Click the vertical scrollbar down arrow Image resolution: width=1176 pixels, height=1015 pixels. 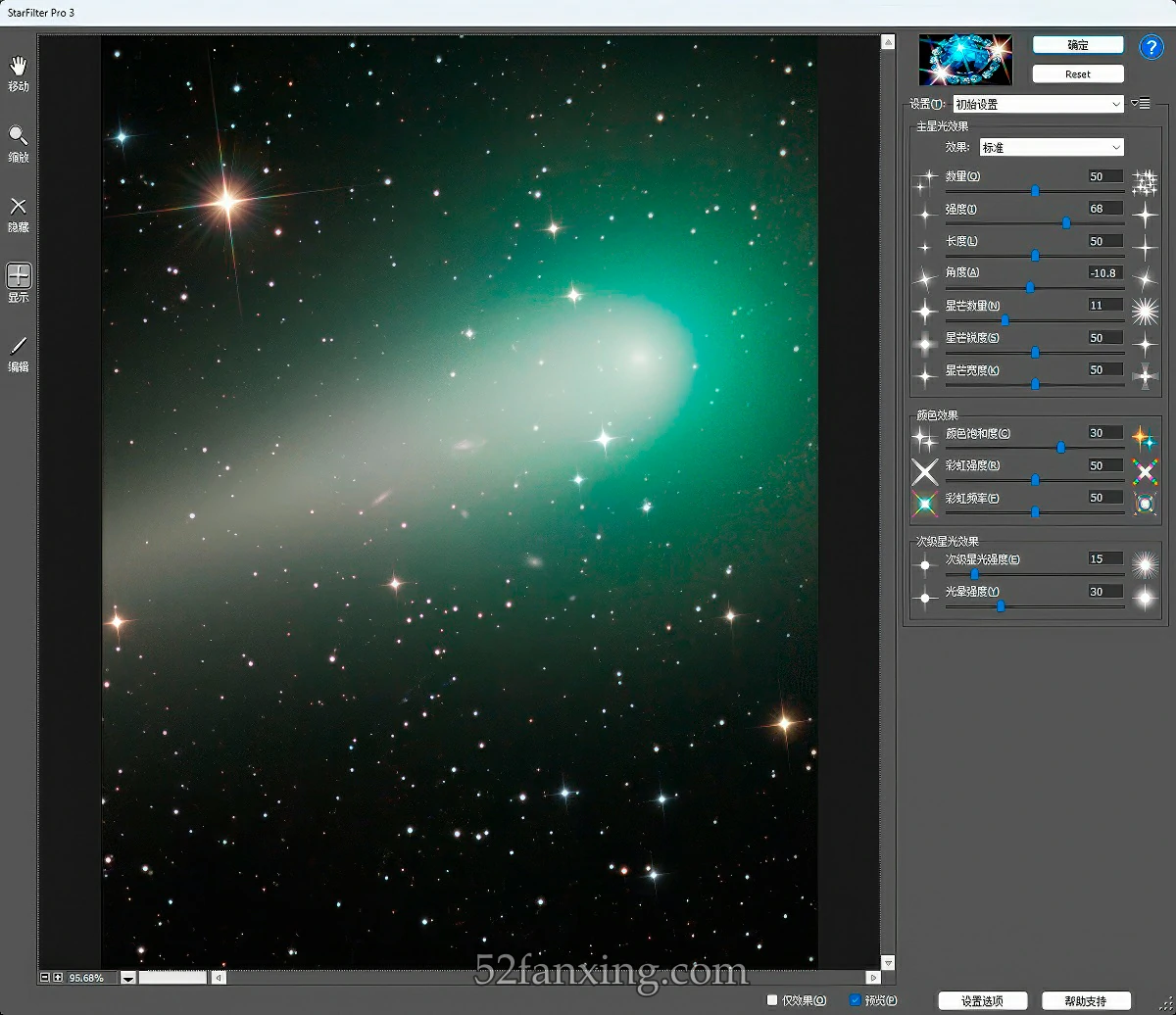pos(887,963)
